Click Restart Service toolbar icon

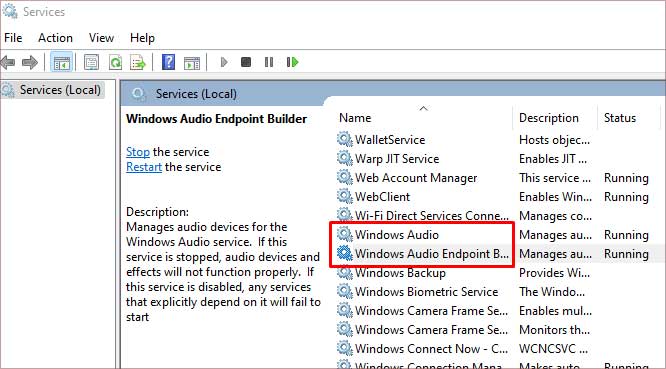[x=292, y=62]
